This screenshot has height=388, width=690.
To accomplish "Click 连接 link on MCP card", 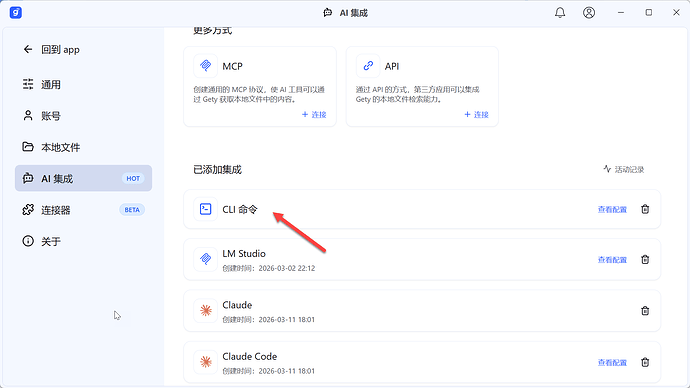I will click(x=314, y=114).
